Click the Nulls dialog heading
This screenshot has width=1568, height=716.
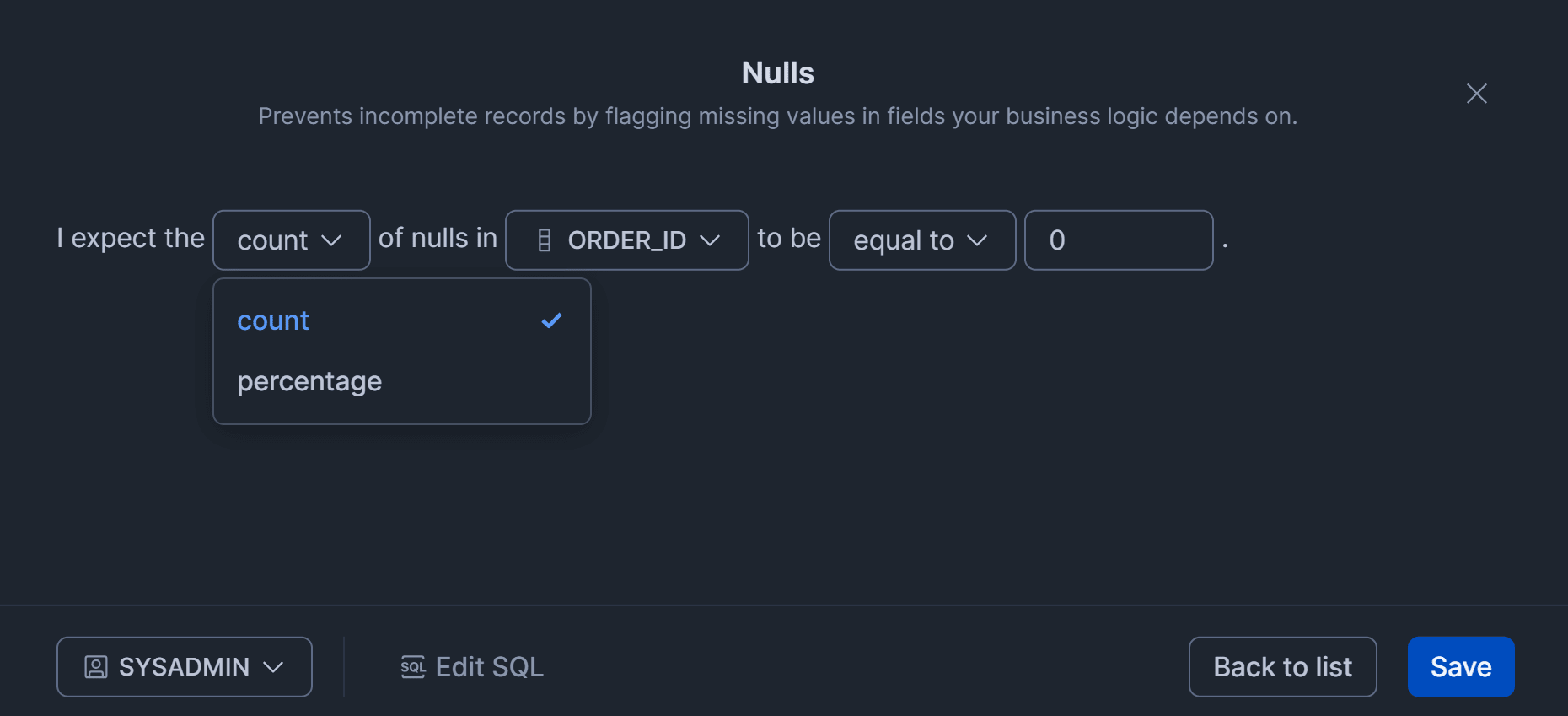point(777,73)
